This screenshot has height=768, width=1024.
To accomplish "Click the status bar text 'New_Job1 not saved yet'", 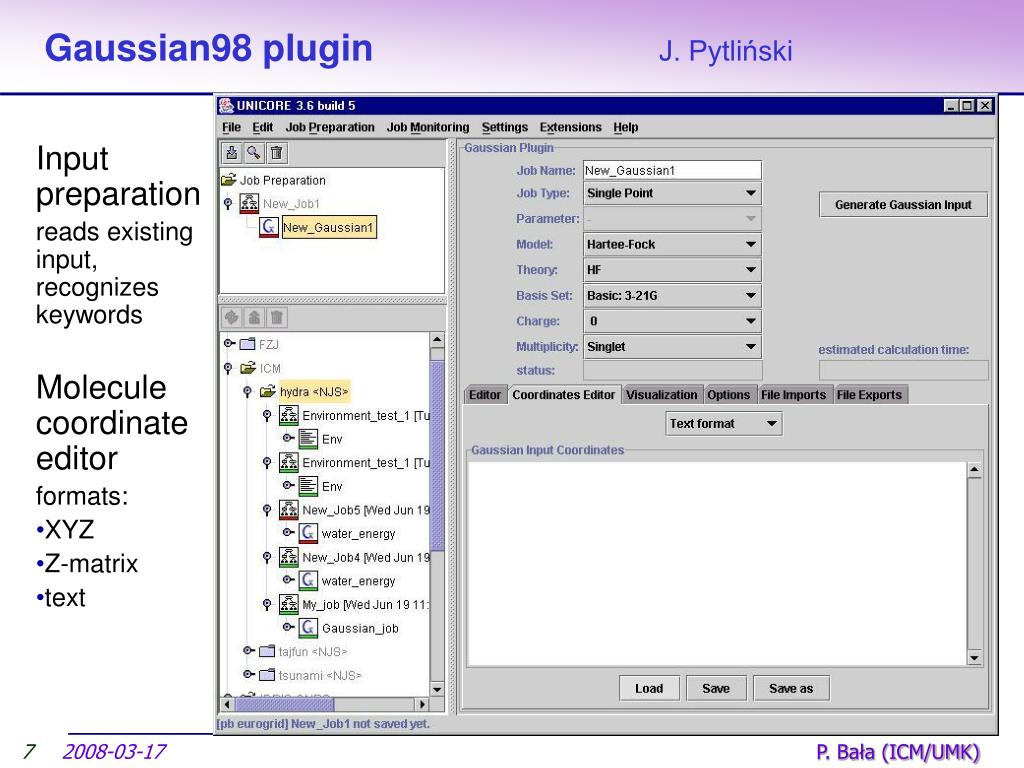I will pyautogui.click(x=360, y=724).
